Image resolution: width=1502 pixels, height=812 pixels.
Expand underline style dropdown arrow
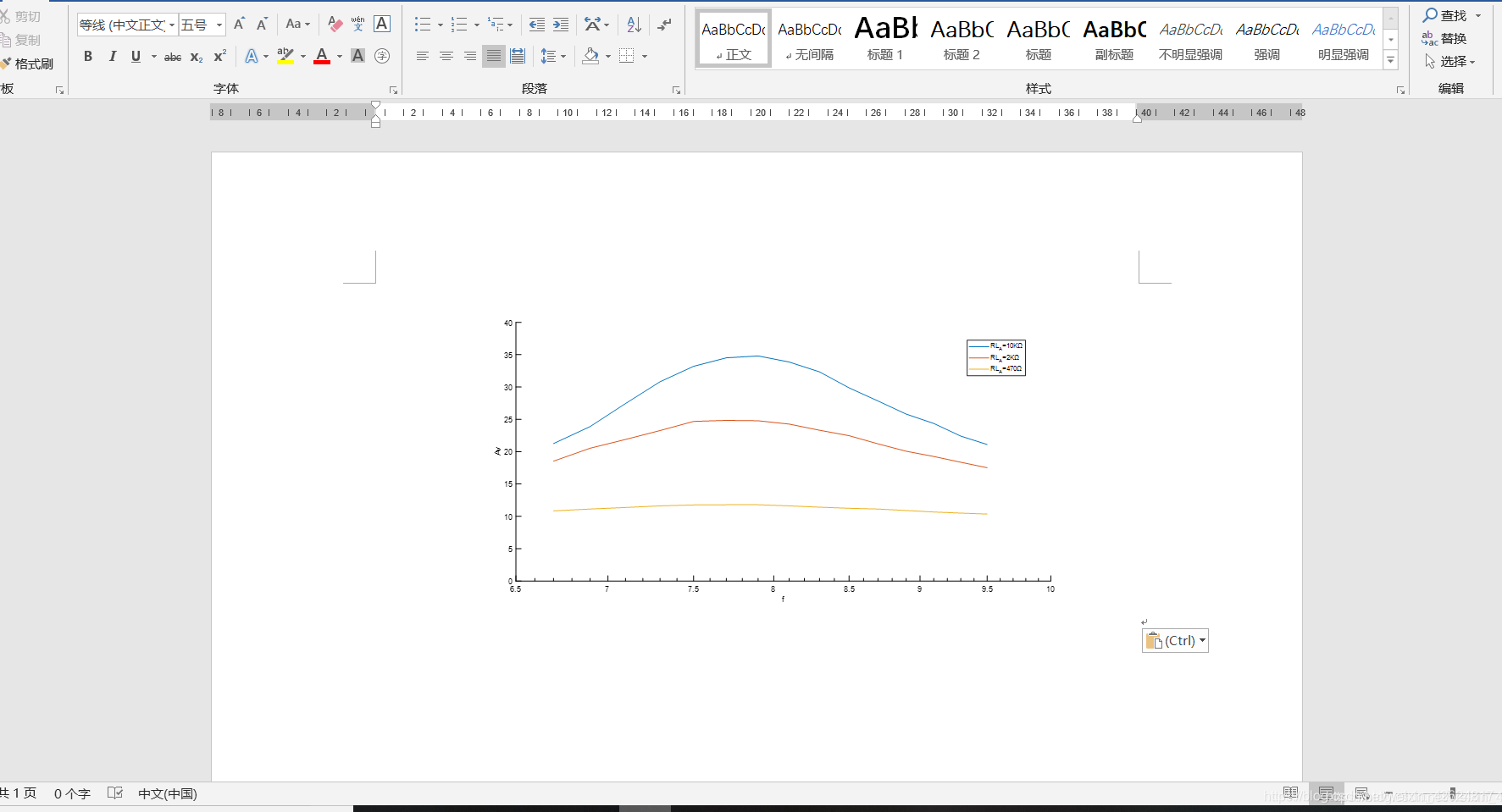(153, 57)
